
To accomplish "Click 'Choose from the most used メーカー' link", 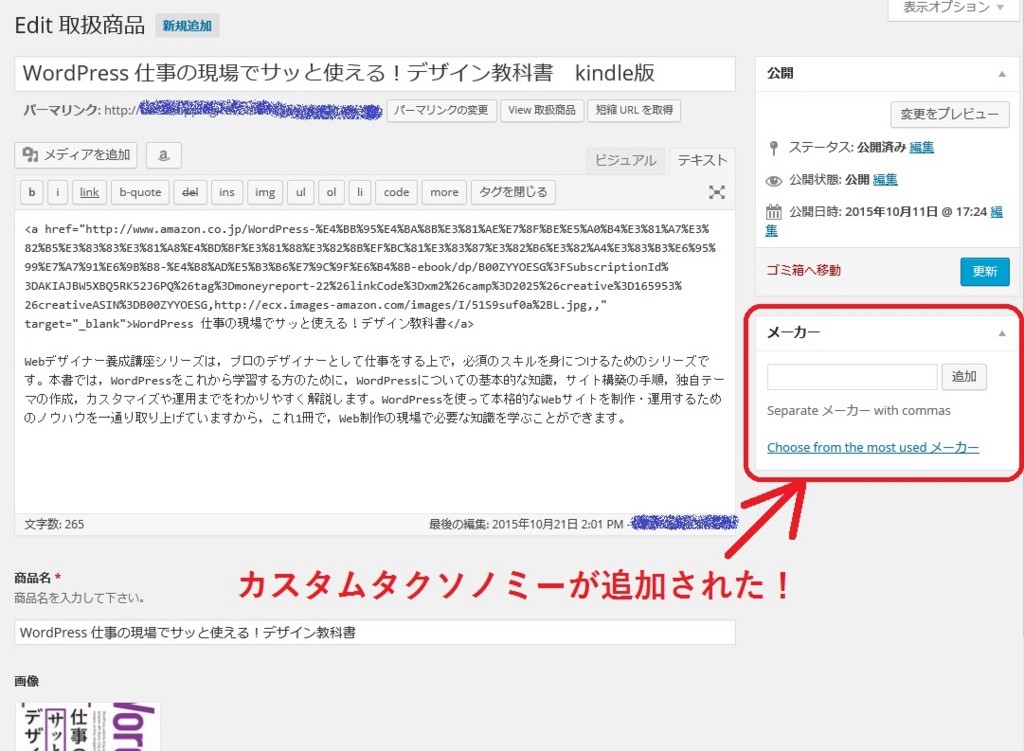I will pyautogui.click(x=872, y=447).
